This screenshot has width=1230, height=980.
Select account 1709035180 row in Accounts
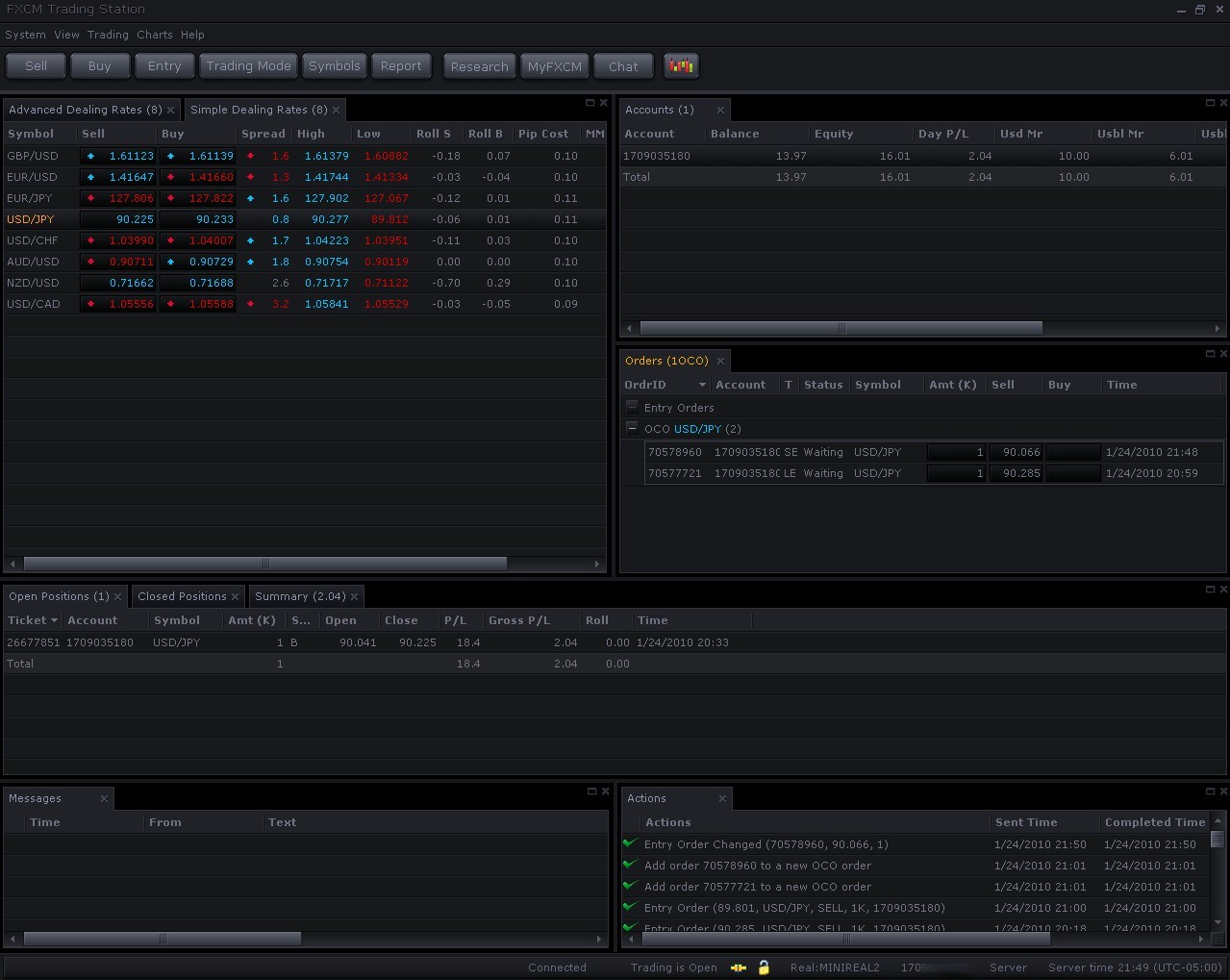click(923, 156)
